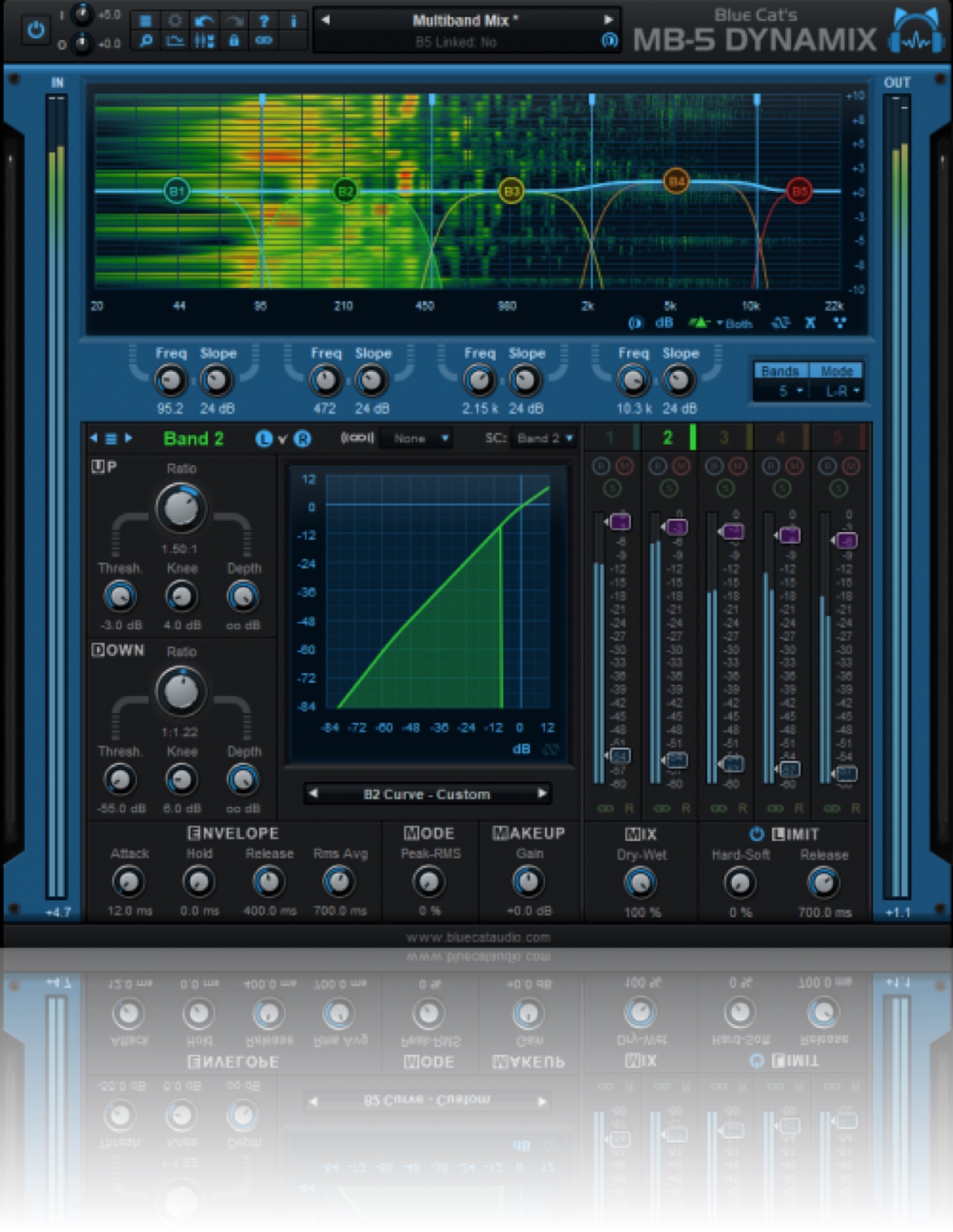Click the Multiband Mix preset name
The height and width of the screenshot is (1232, 953).
[x=465, y=21]
